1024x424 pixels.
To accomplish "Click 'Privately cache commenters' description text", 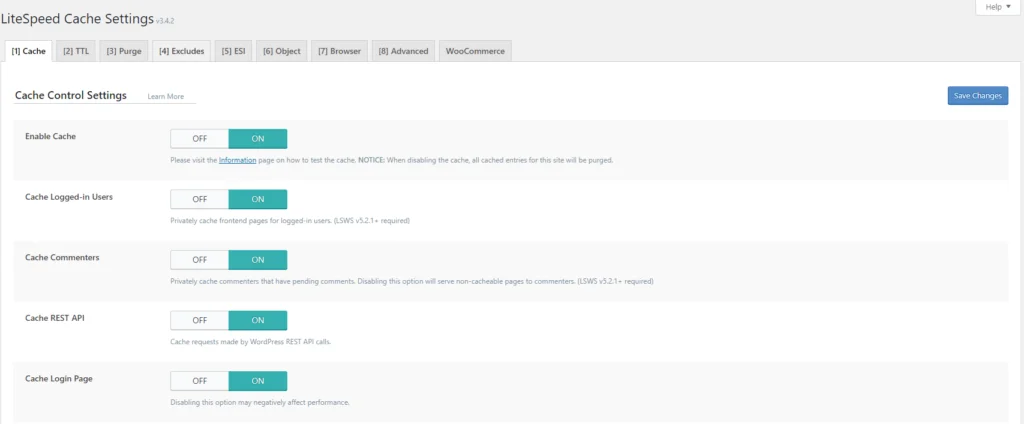I will click(412, 282).
